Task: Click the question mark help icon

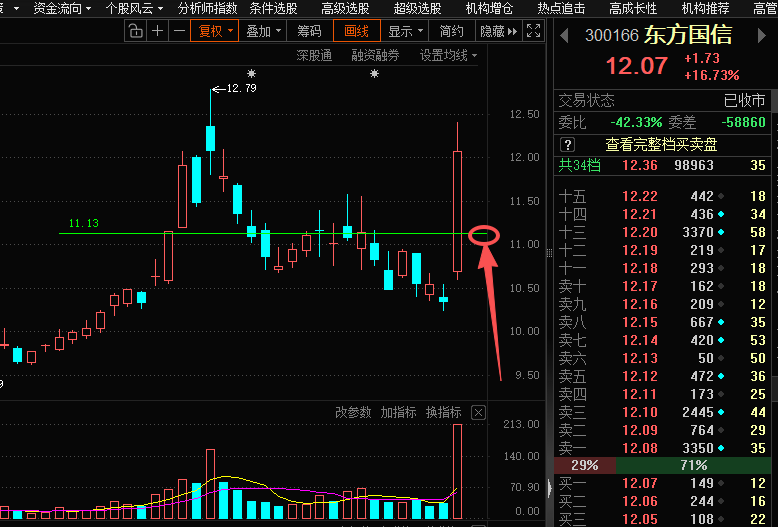Action: (x=568, y=145)
